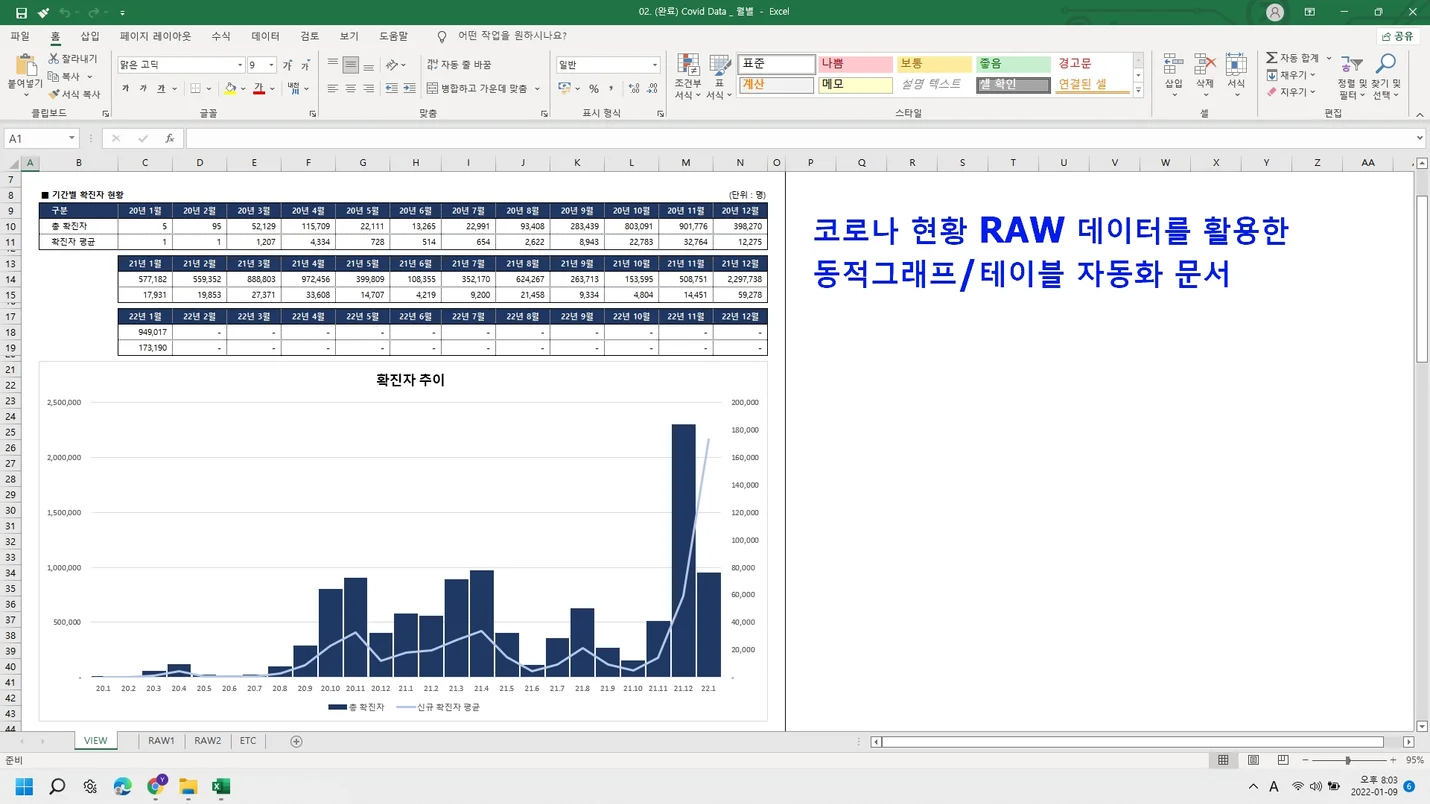The height and width of the screenshot is (804, 1430).
Task: Open Windows Start menu on the taskbar
Action: 24,787
